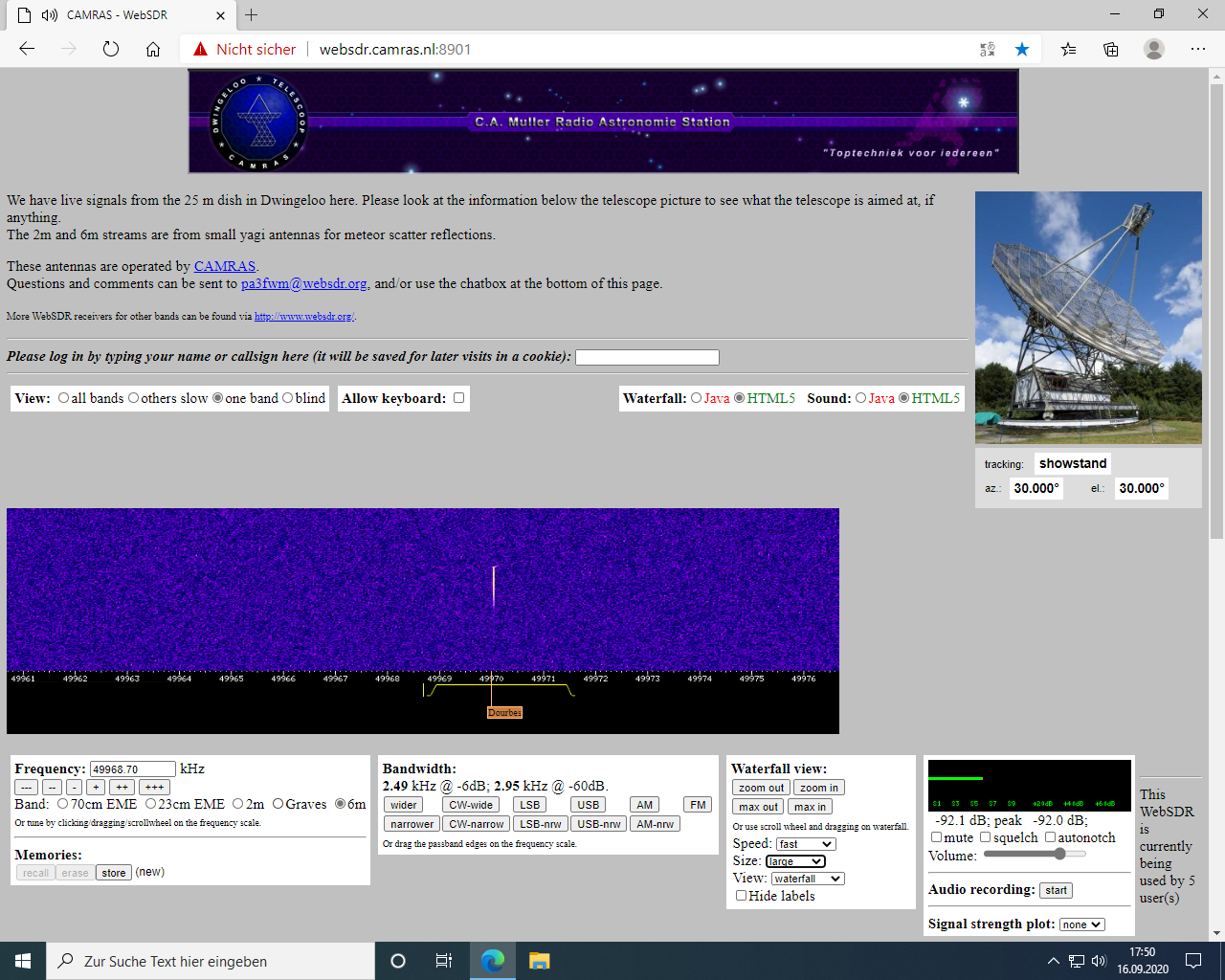
Task: Step frequency down with '---' button
Action: (x=26, y=787)
